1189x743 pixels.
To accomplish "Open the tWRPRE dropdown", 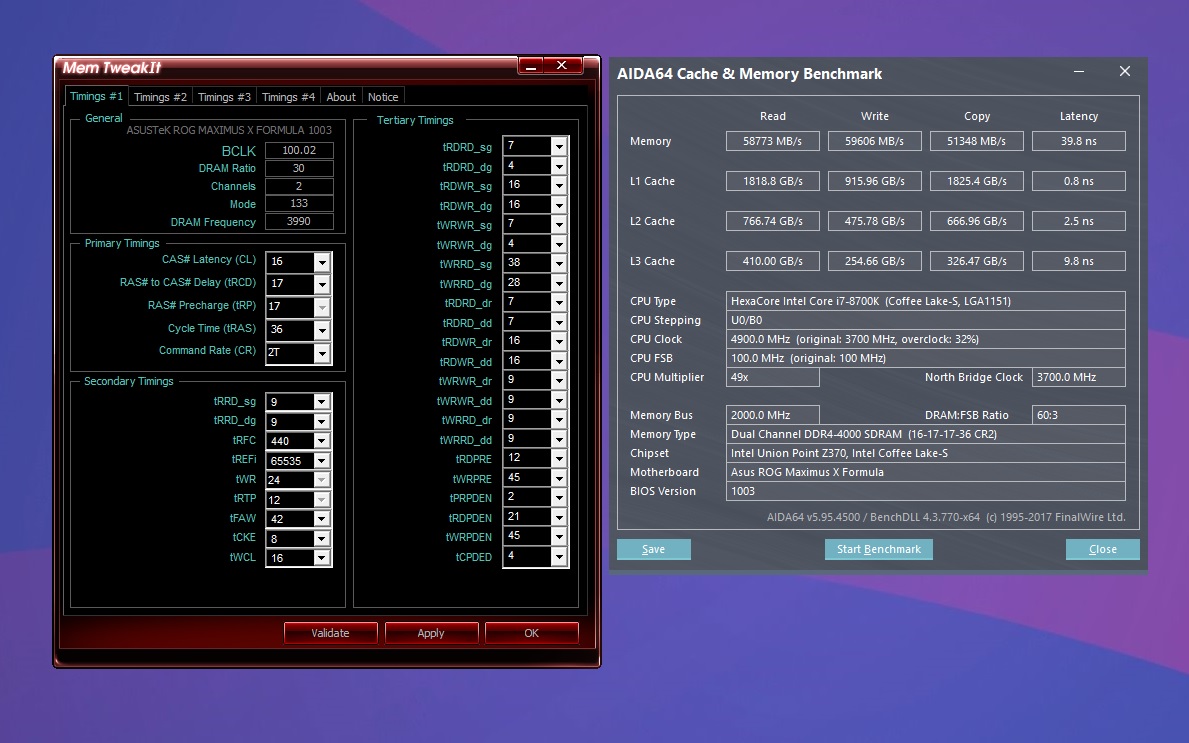I will tap(559, 478).
